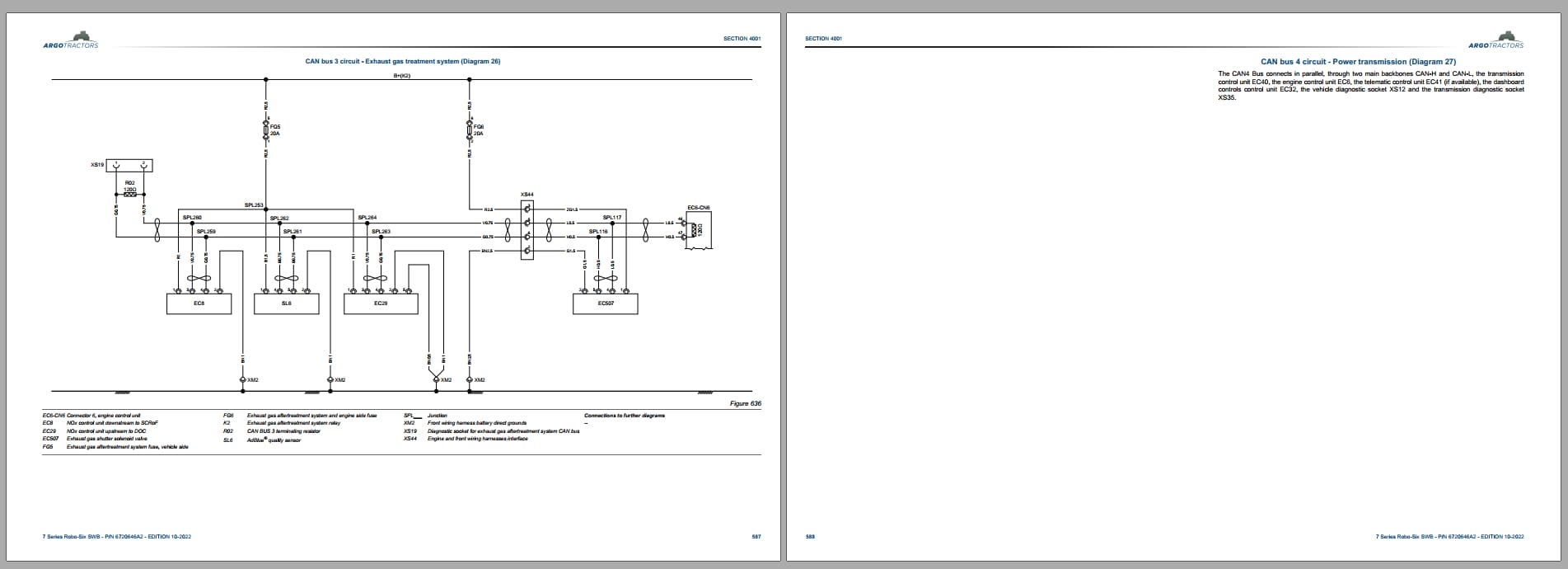Click the EC507 solenoid valve box in the diagram
The width and height of the screenshot is (1568, 569).
click(606, 303)
